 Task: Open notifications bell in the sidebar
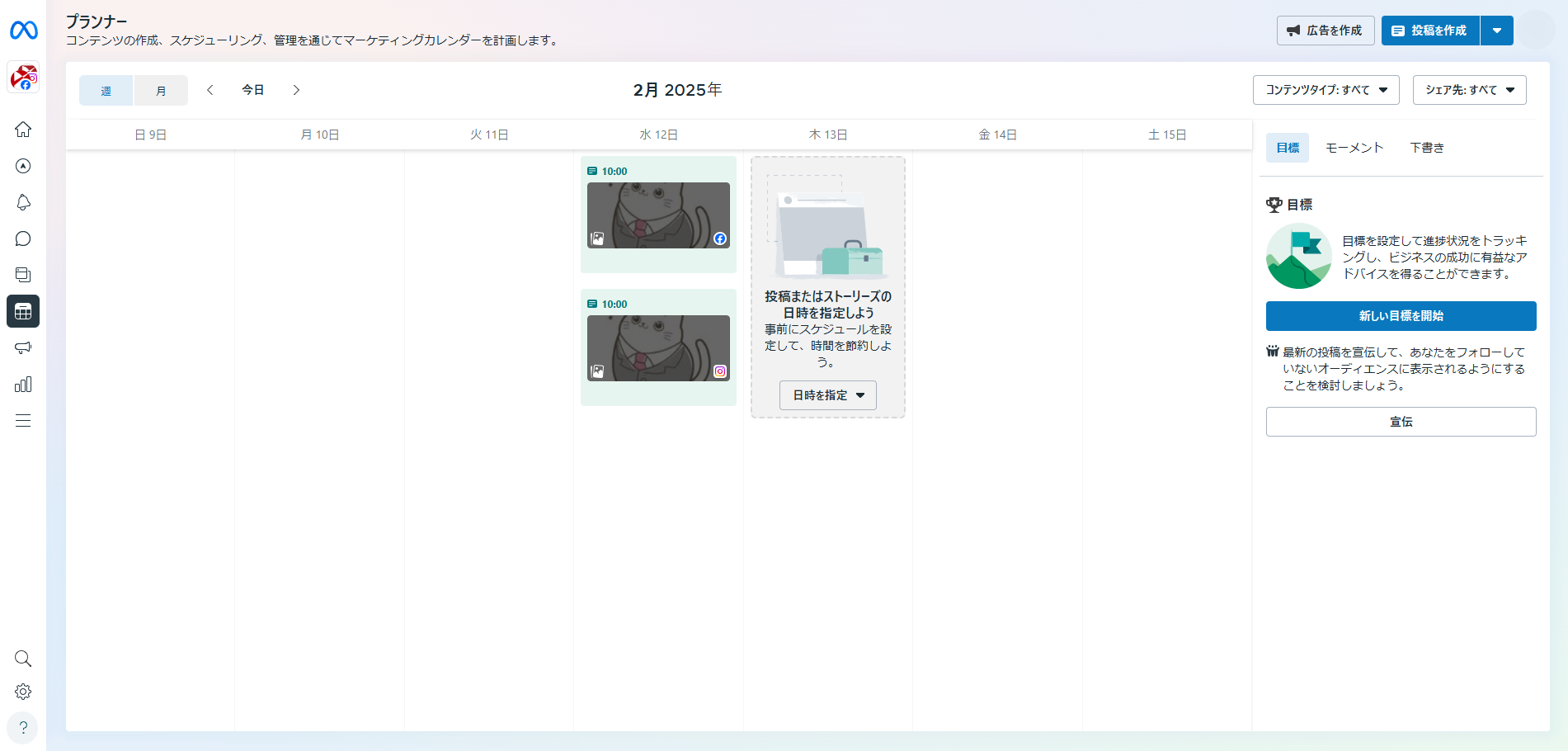[x=23, y=202]
